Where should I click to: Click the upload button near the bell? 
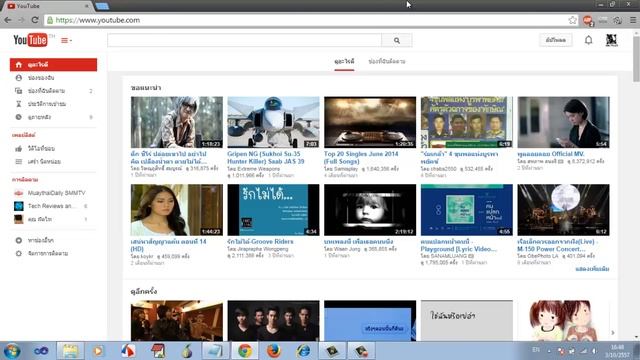pos(556,40)
